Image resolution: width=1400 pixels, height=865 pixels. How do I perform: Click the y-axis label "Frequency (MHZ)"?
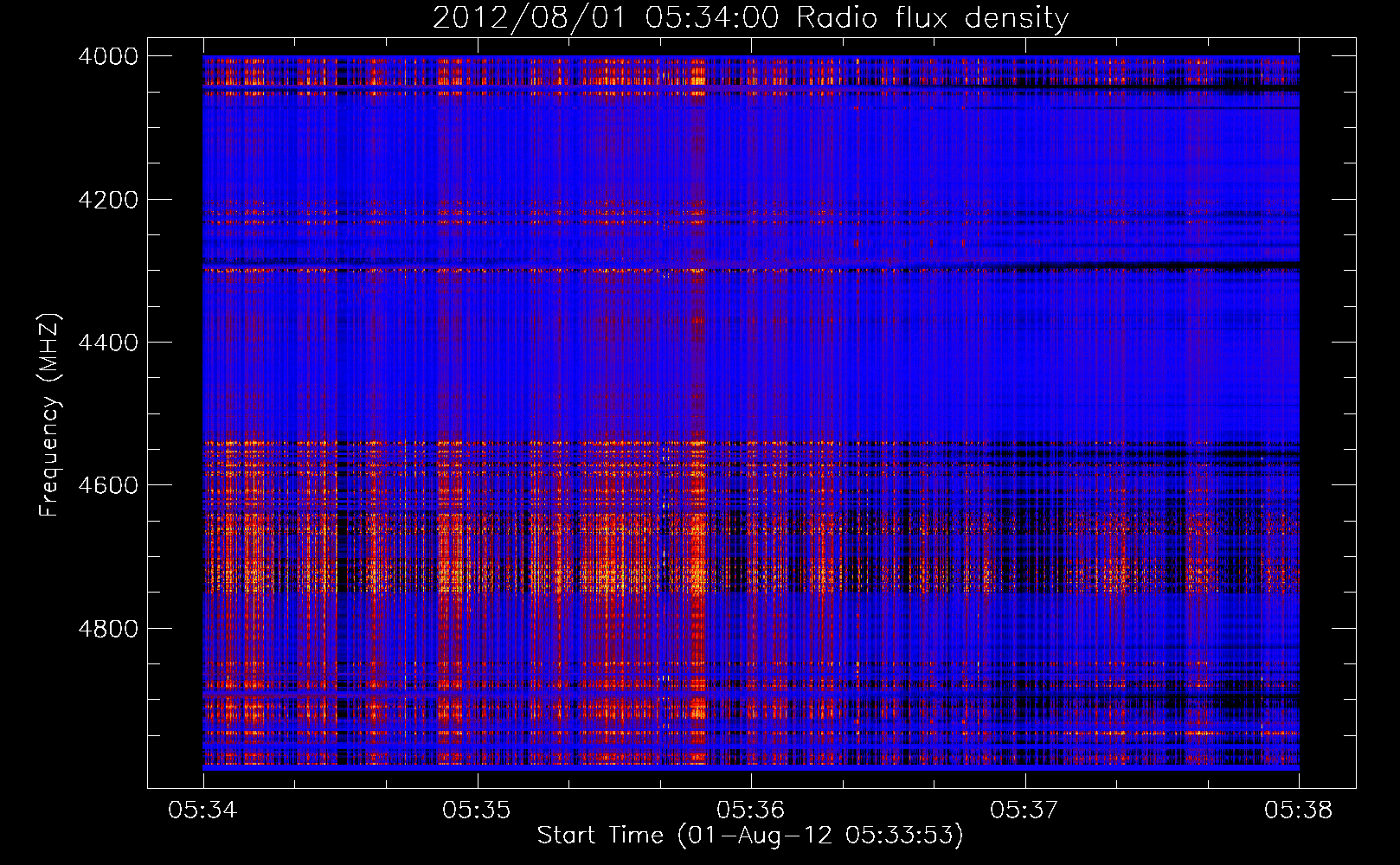pyautogui.click(x=50, y=415)
